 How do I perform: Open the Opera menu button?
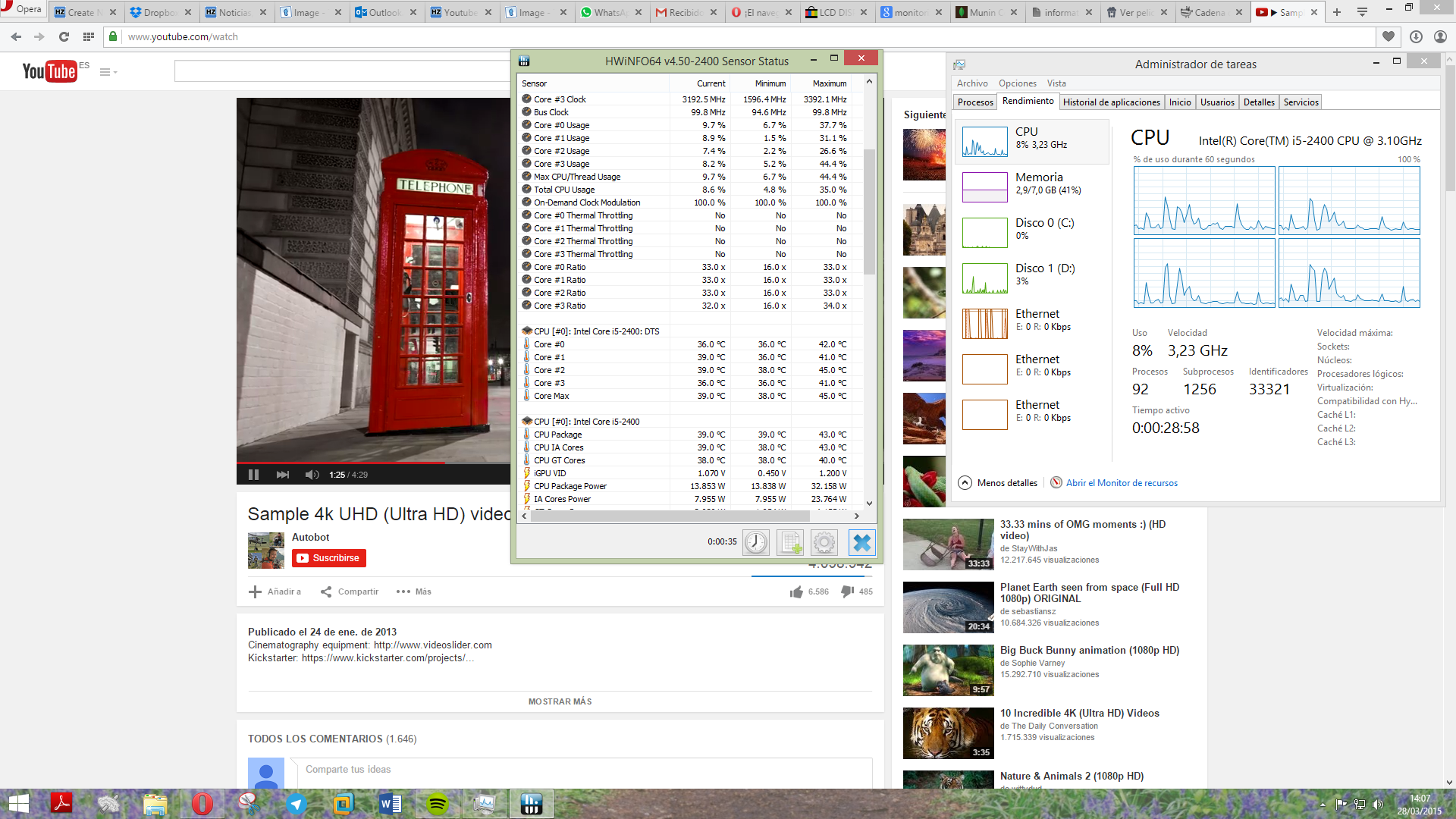[x=22, y=9]
